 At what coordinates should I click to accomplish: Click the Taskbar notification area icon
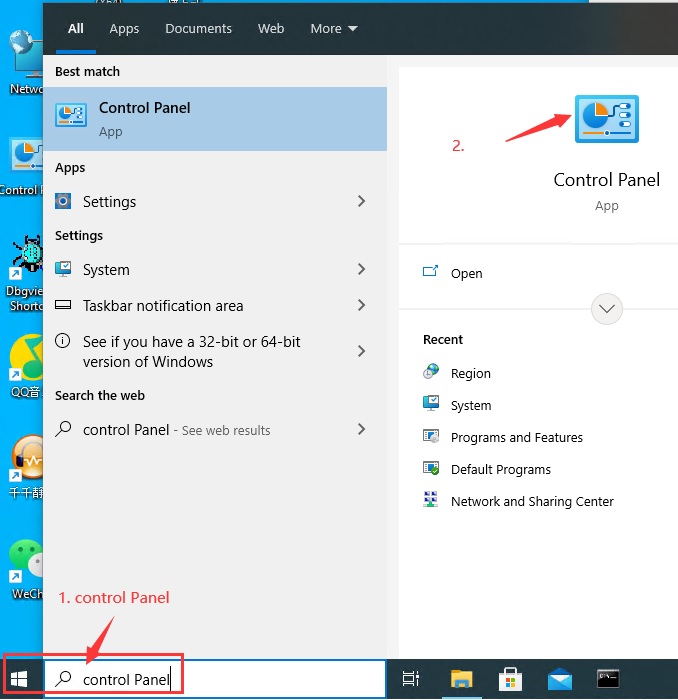tap(63, 305)
